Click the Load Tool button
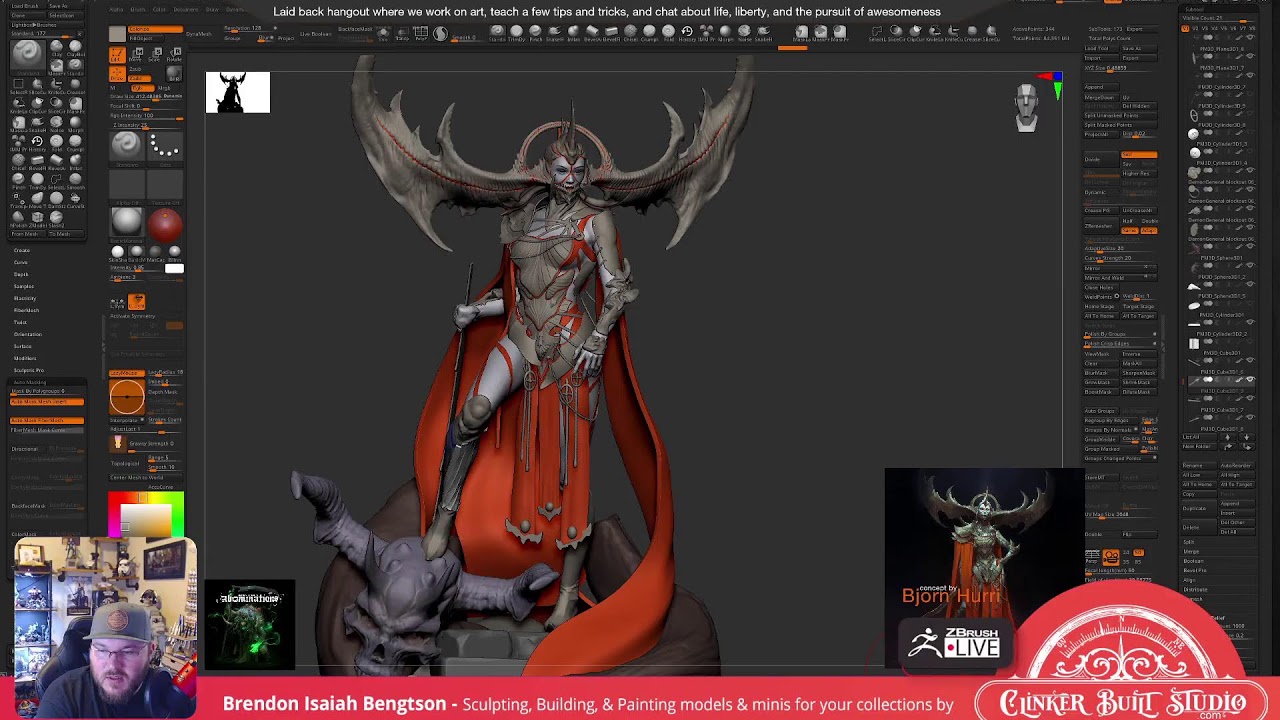Viewport: 1280px width, 720px height. pos(1101,48)
